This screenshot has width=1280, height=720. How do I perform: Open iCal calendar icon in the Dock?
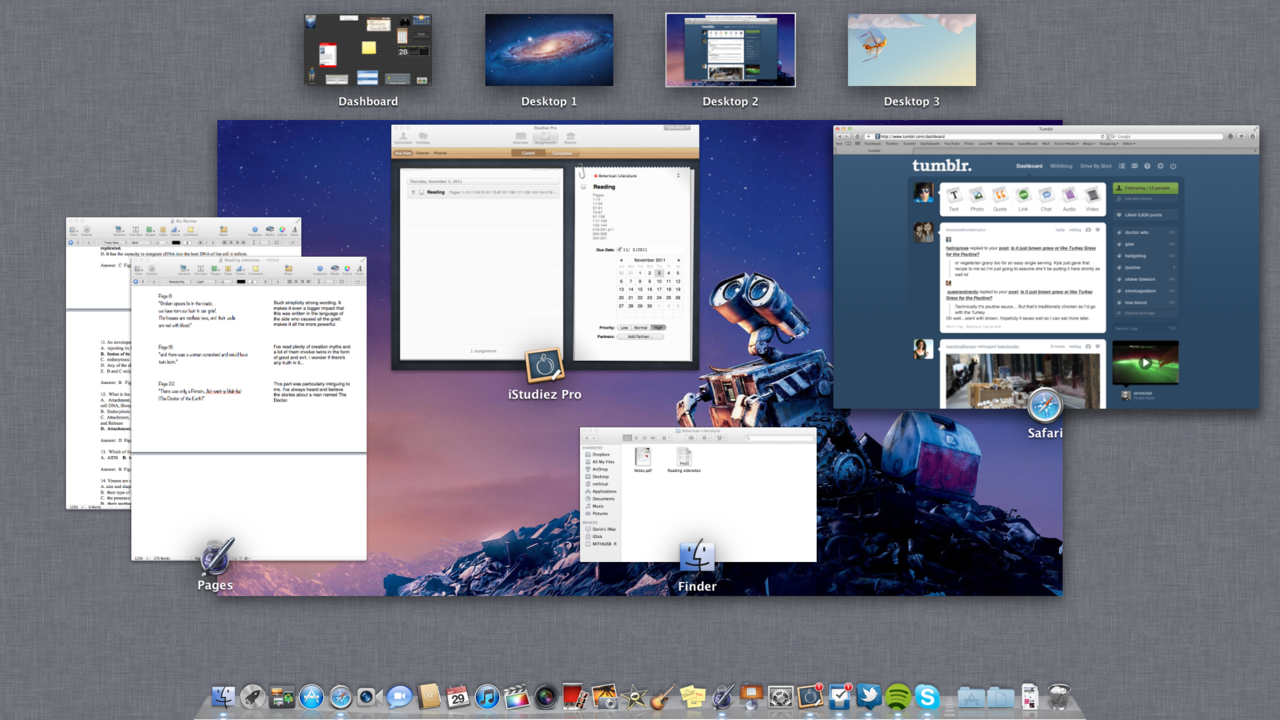tap(458, 696)
